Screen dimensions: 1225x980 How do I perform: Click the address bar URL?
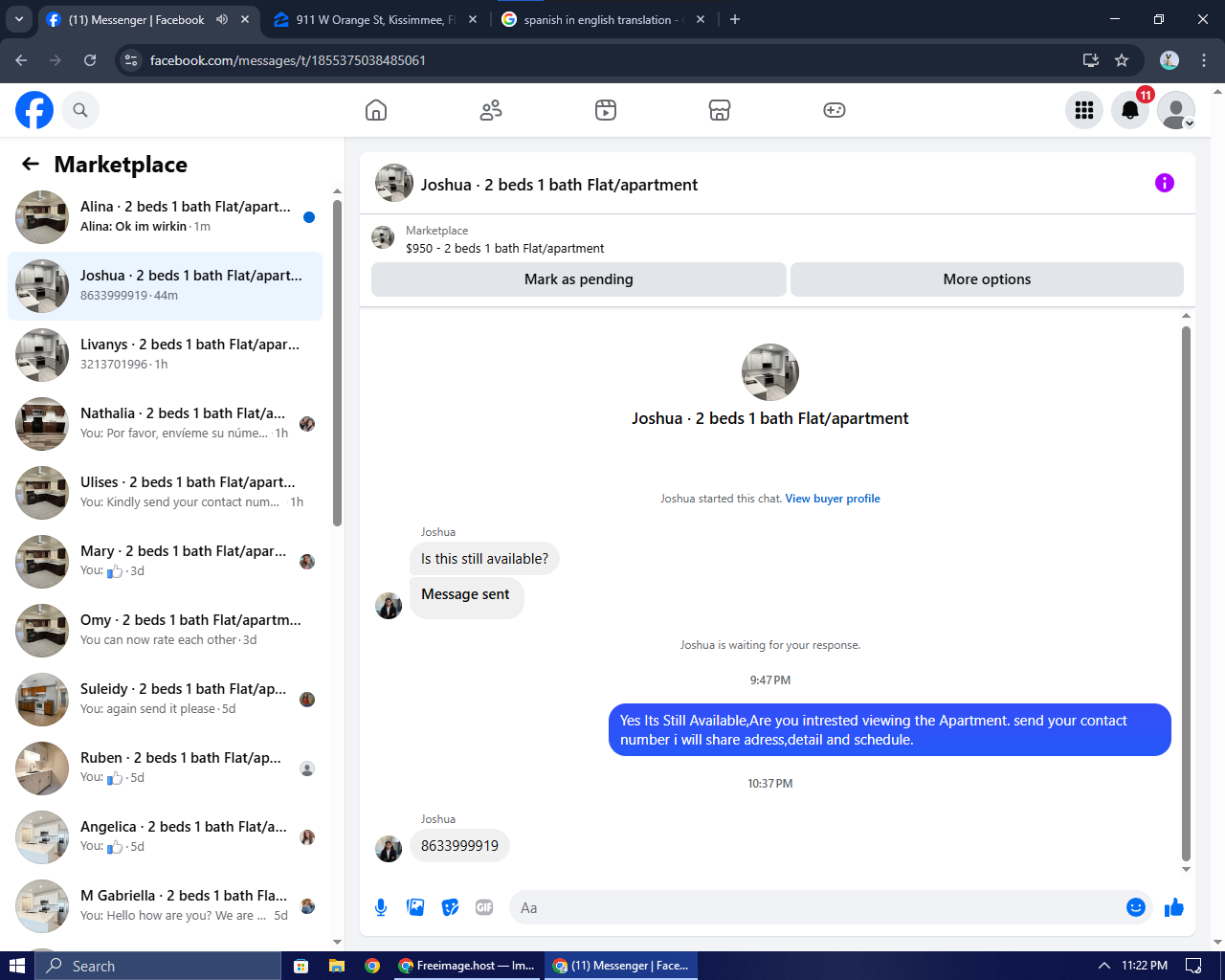[288, 60]
